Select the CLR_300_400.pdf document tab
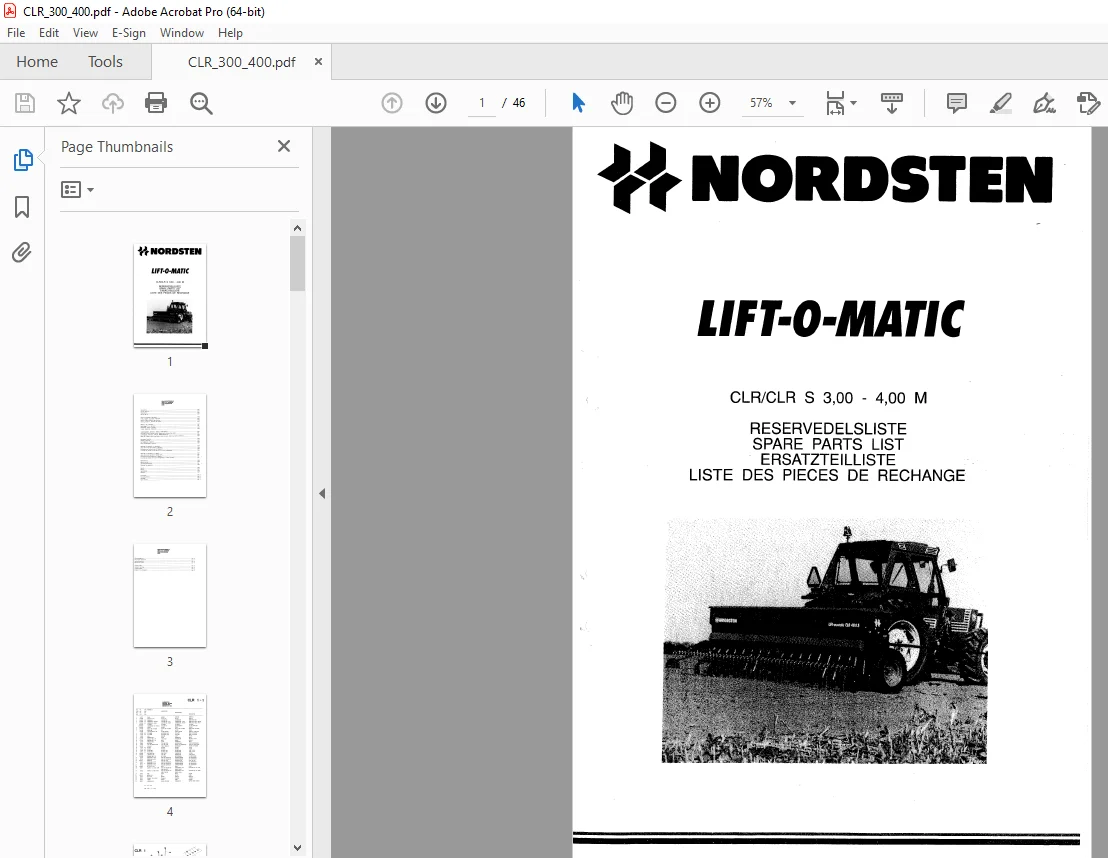The width and height of the screenshot is (1108, 858). pyautogui.click(x=241, y=62)
